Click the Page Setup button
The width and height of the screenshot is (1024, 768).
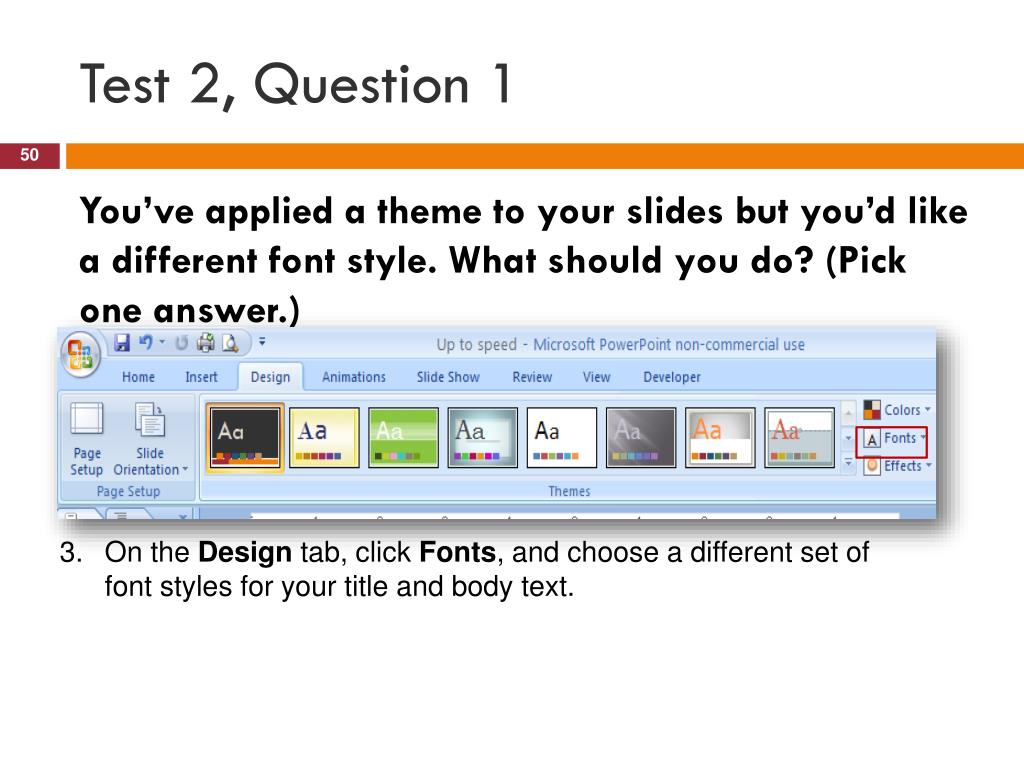tap(87, 439)
